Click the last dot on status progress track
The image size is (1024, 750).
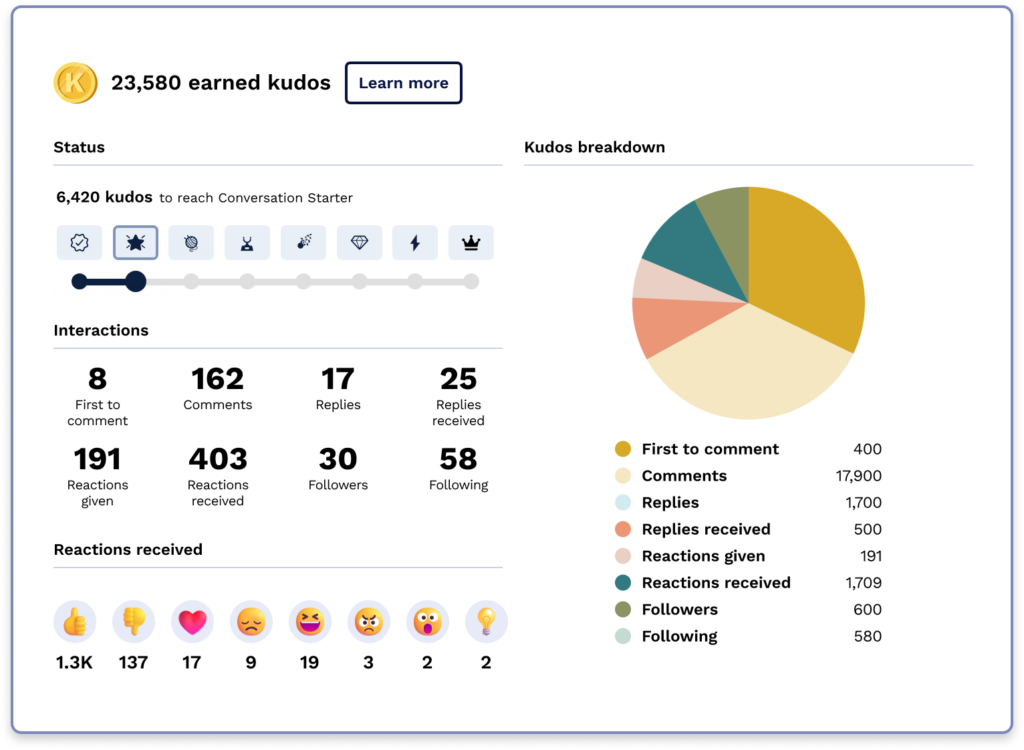[x=471, y=282]
